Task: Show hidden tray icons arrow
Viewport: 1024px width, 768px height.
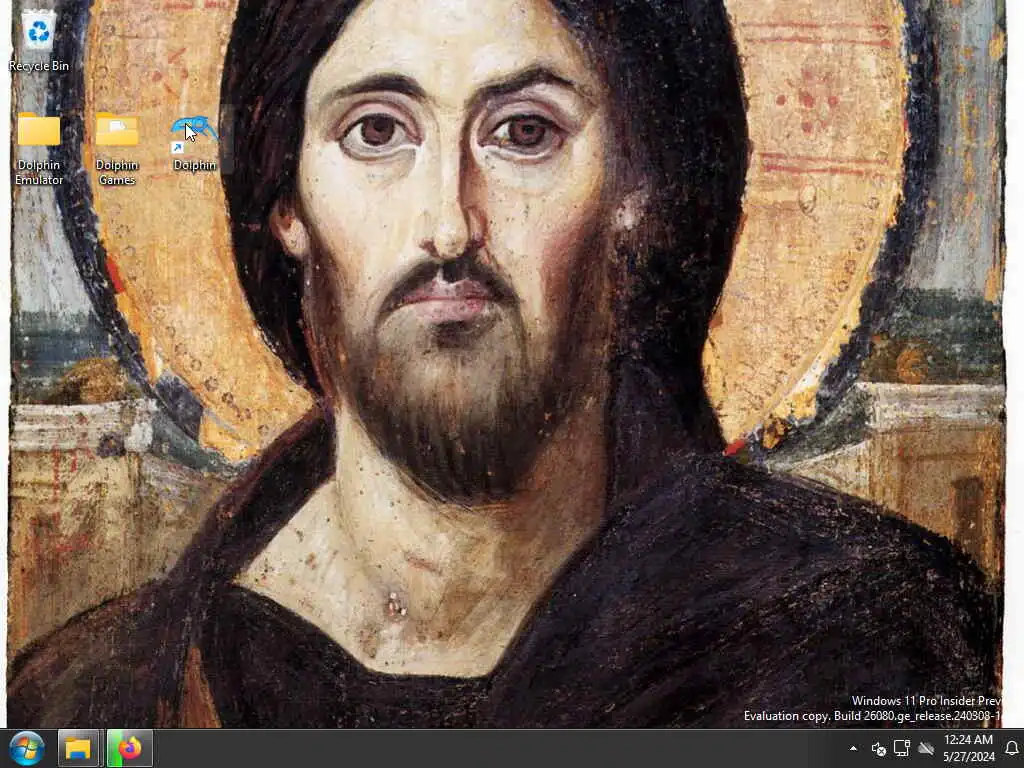Action: 853,748
